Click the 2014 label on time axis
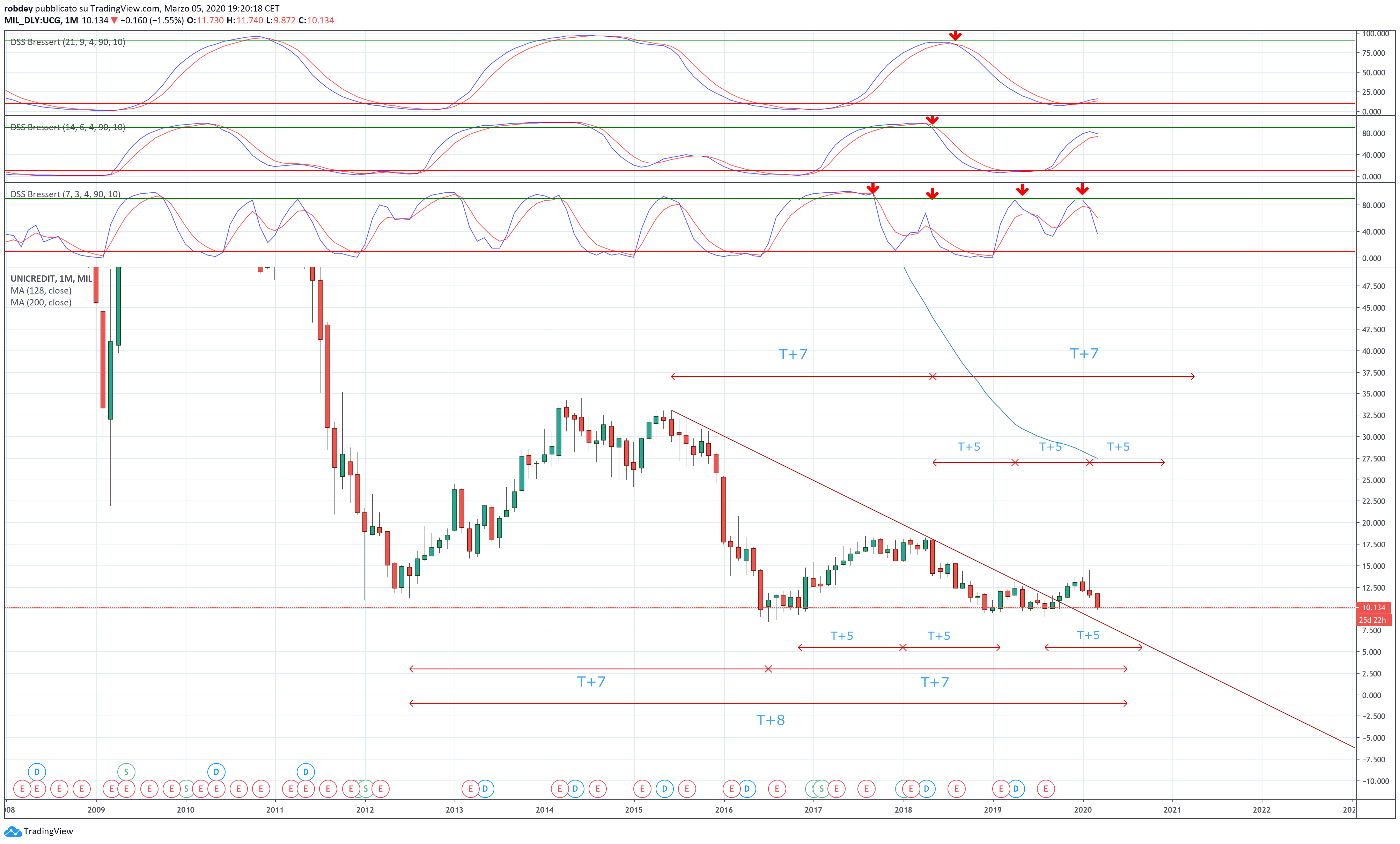The height and width of the screenshot is (844, 1400). 544,810
